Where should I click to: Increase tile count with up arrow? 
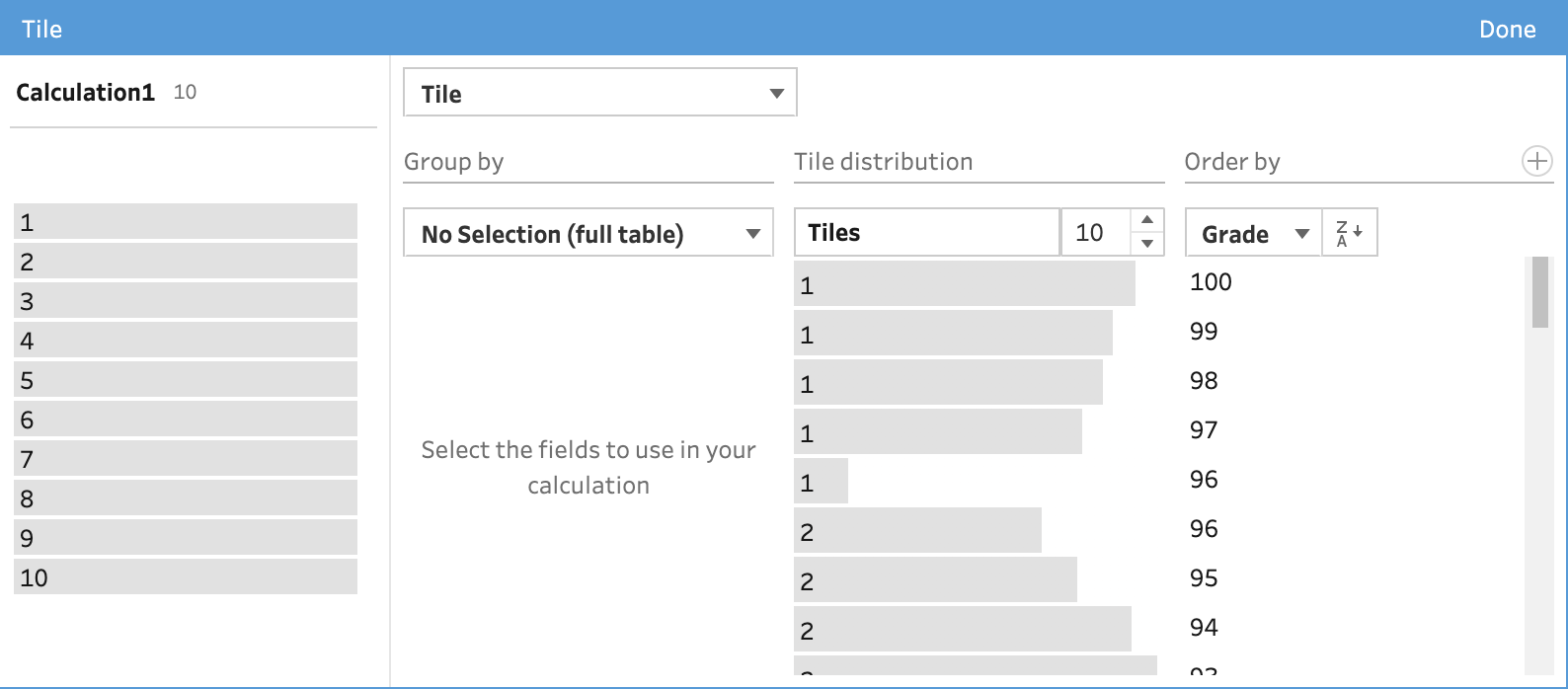1147,220
